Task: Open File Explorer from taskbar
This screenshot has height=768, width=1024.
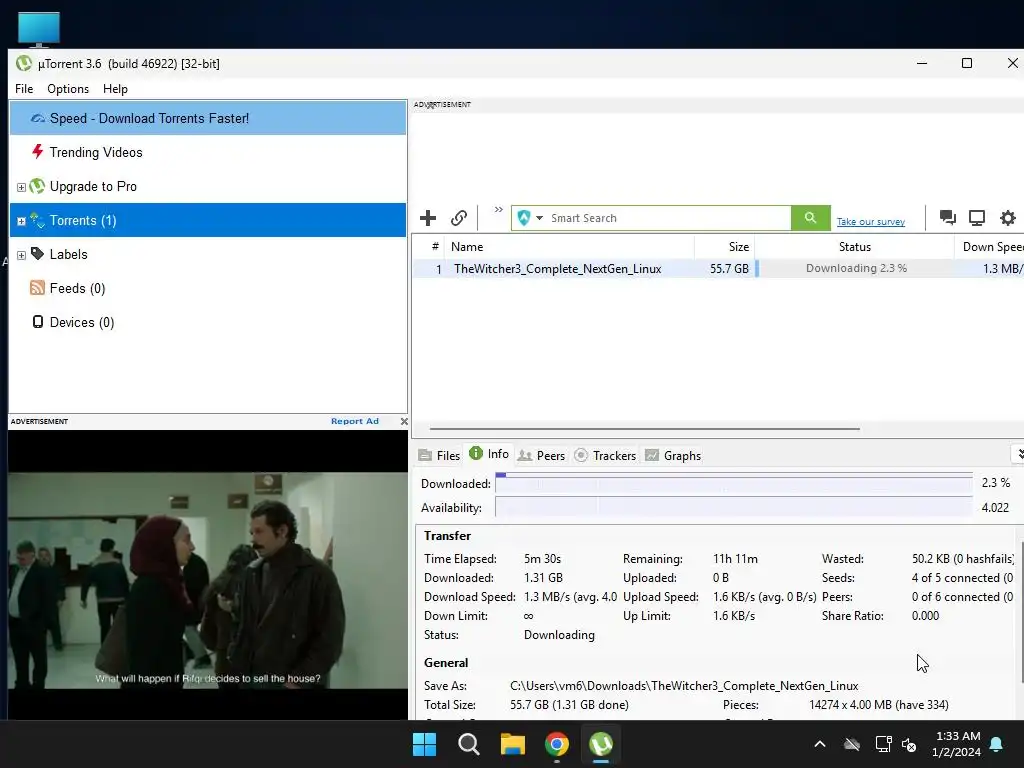Action: click(x=513, y=744)
